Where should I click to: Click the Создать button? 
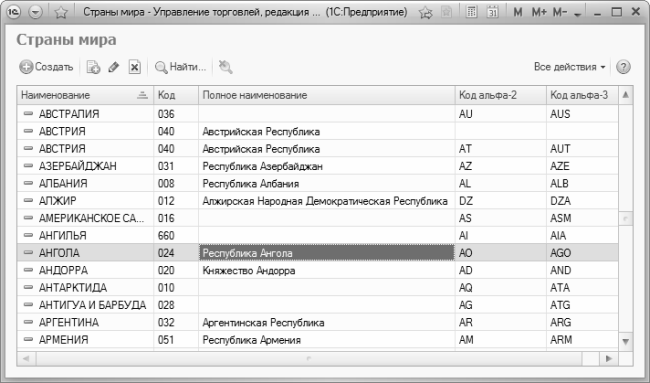click(46, 67)
